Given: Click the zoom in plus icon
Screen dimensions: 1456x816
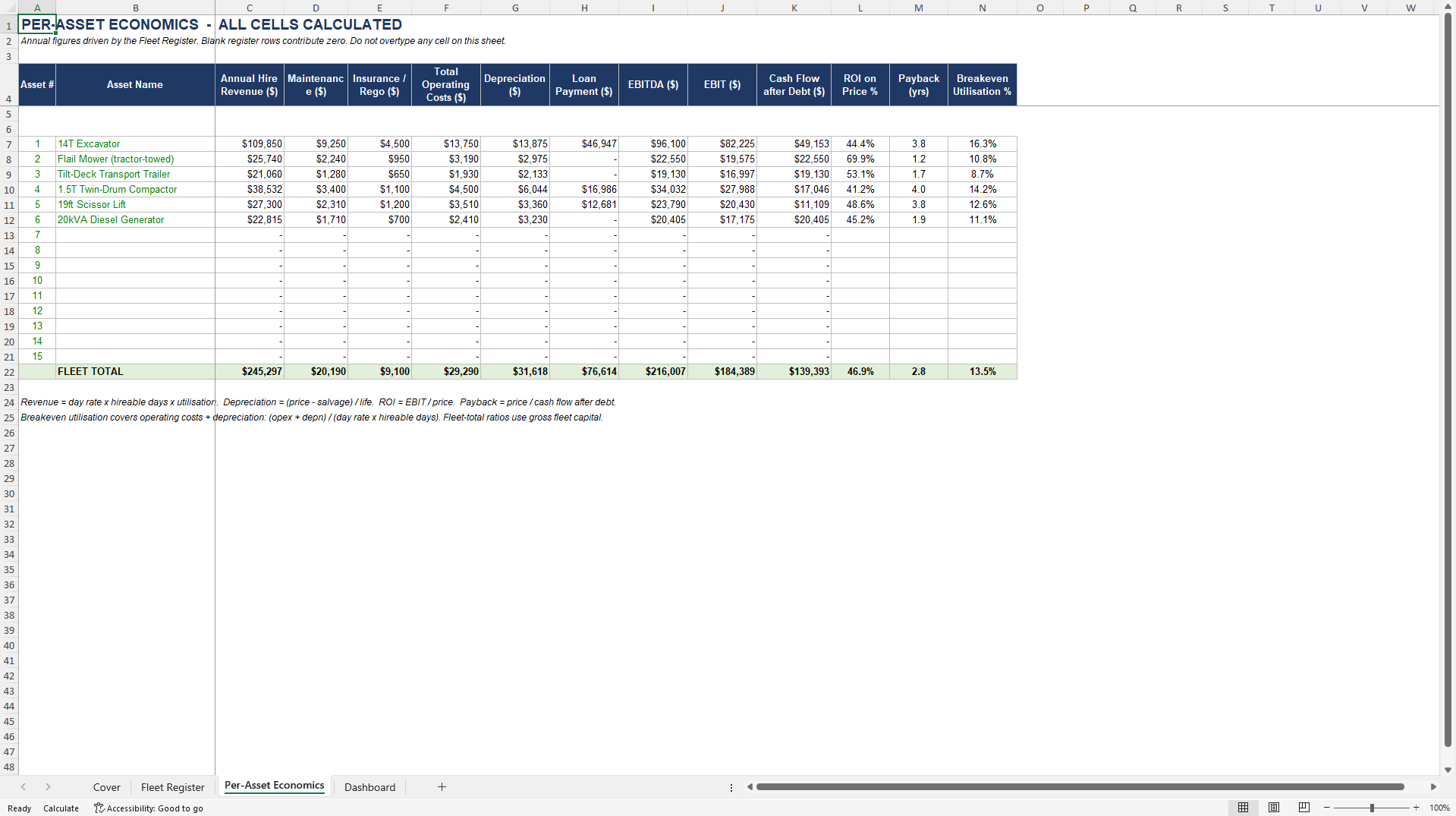Looking at the screenshot, I should coord(1416,808).
